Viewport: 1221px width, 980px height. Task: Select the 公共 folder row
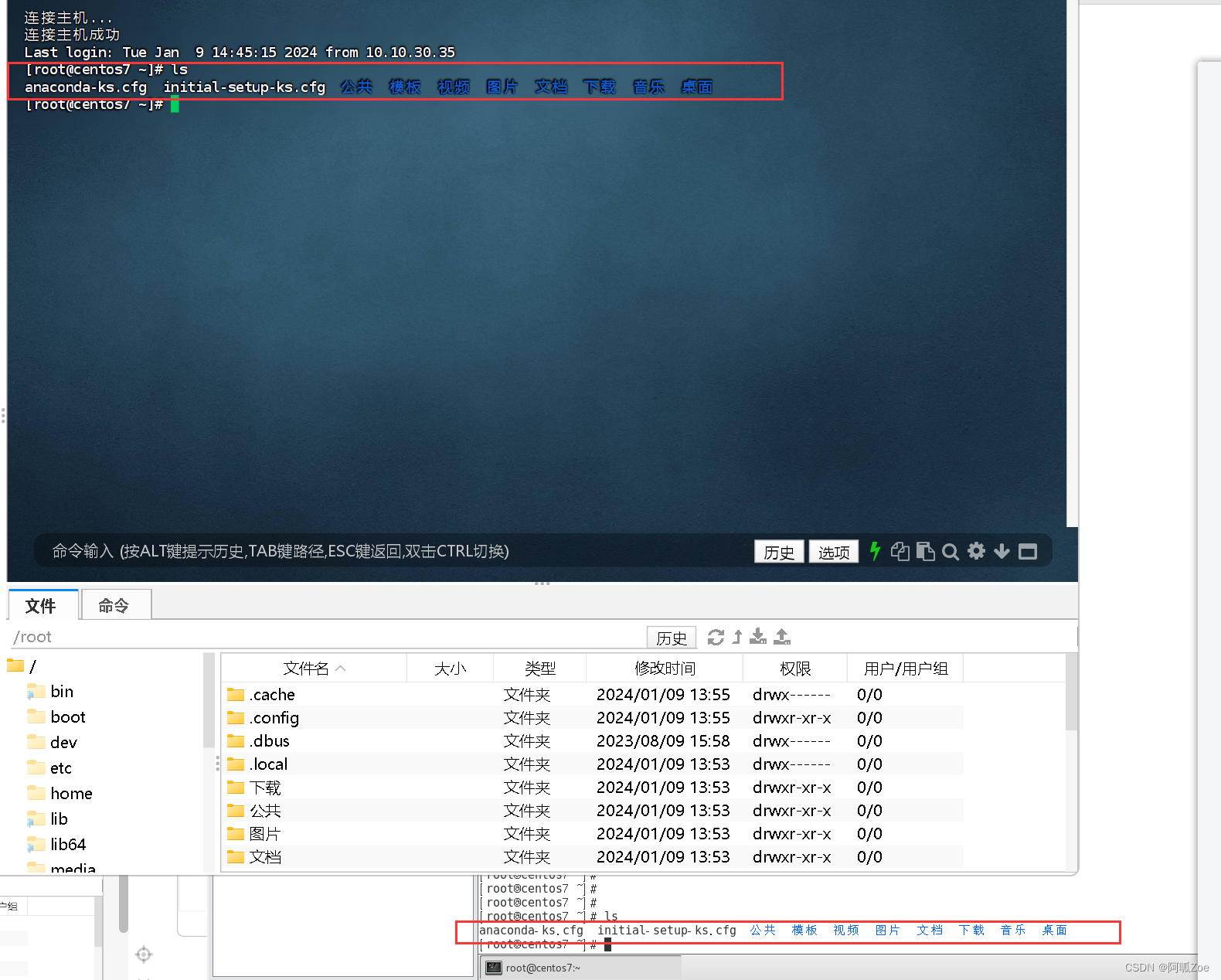click(x=593, y=811)
